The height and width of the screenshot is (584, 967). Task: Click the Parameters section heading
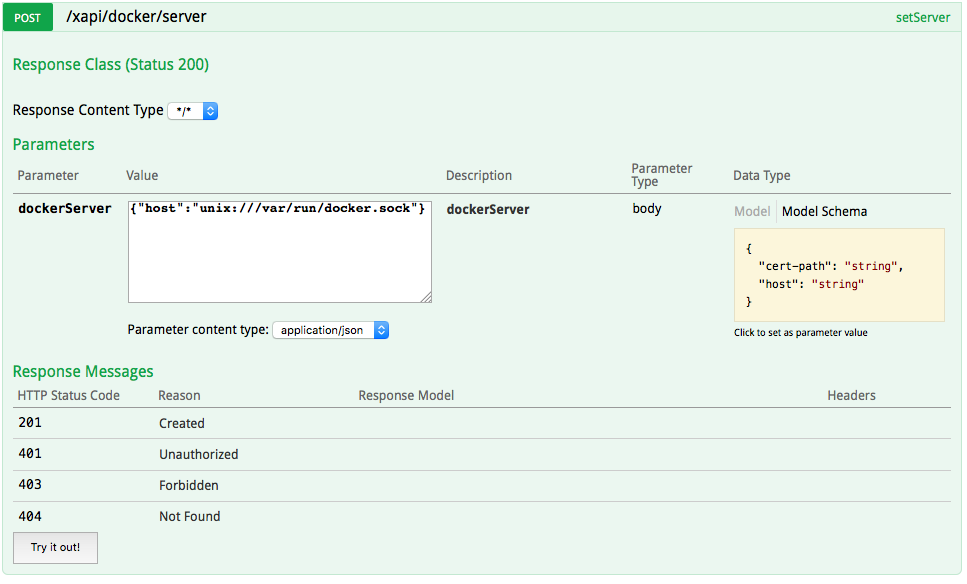[x=53, y=144]
